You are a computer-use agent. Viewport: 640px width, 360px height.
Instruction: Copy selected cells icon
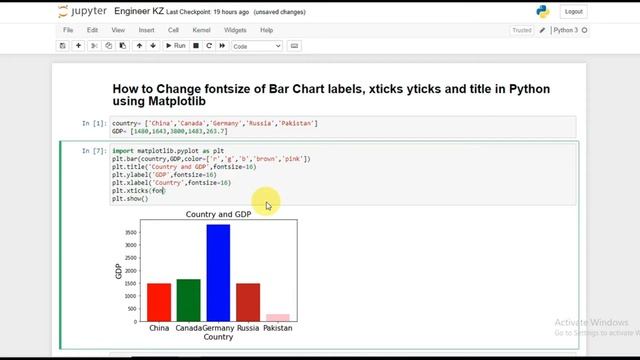point(109,46)
